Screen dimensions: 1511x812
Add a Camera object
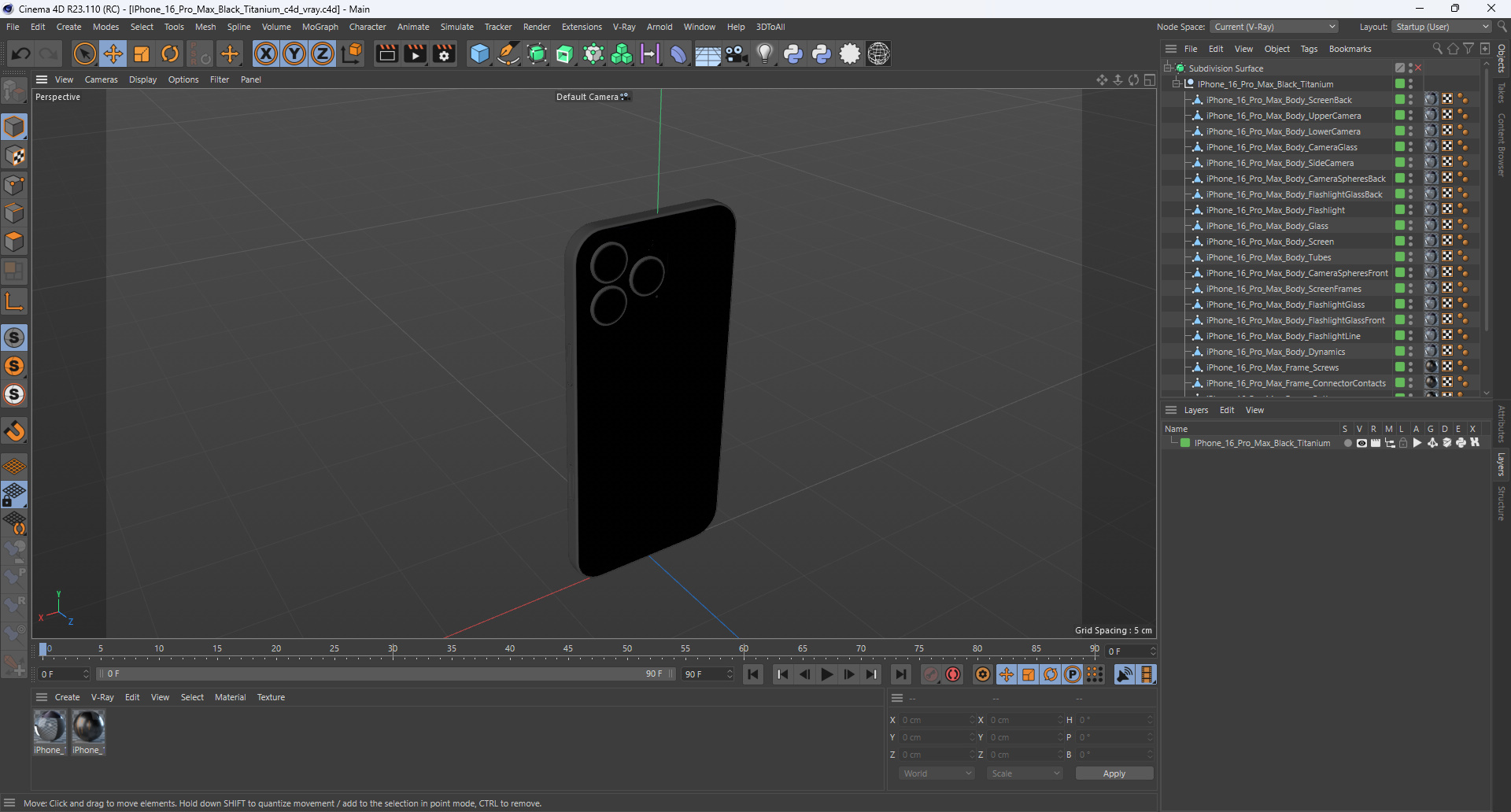[736, 54]
